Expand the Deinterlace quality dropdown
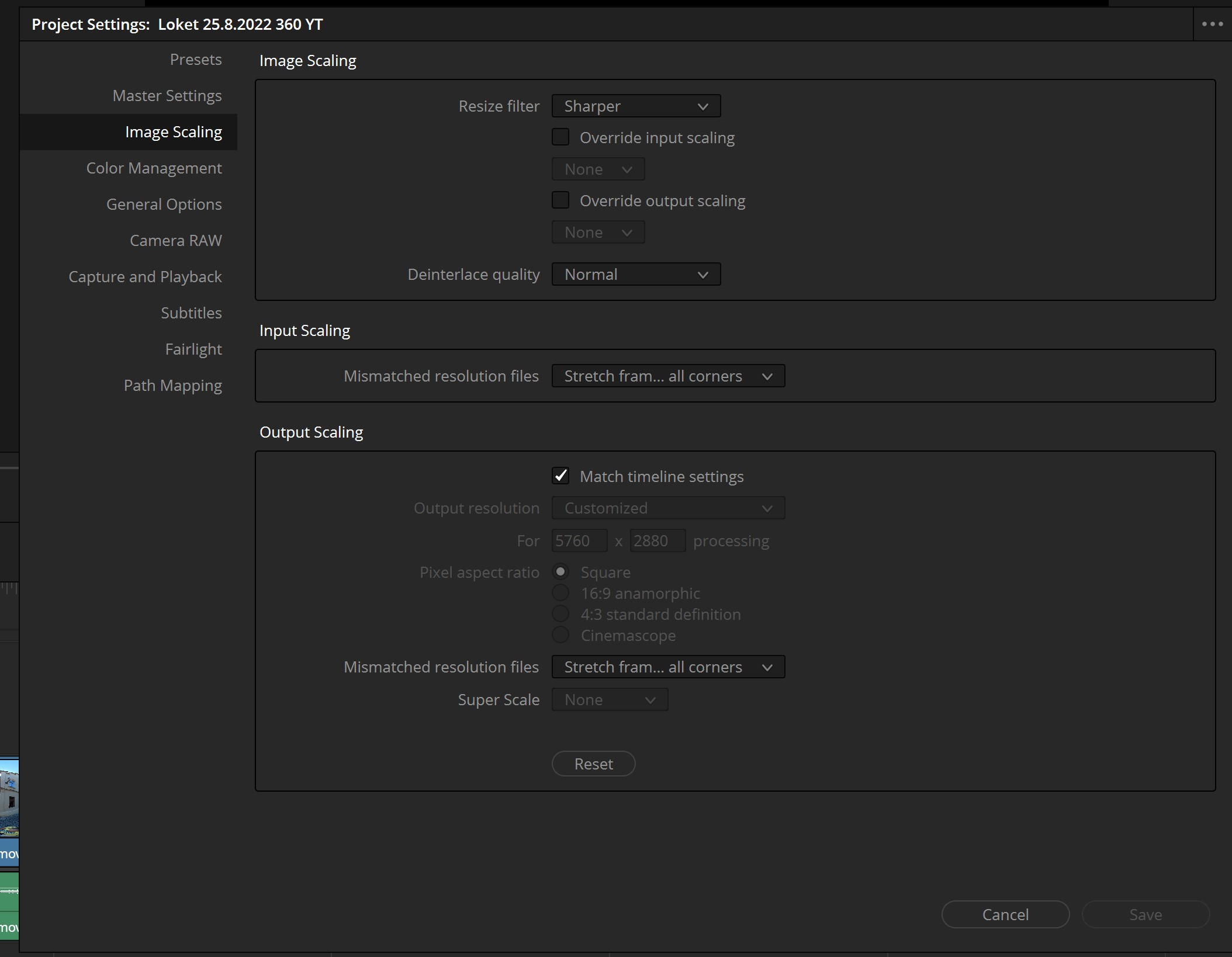The width and height of the screenshot is (1232, 957). [x=636, y=275]
